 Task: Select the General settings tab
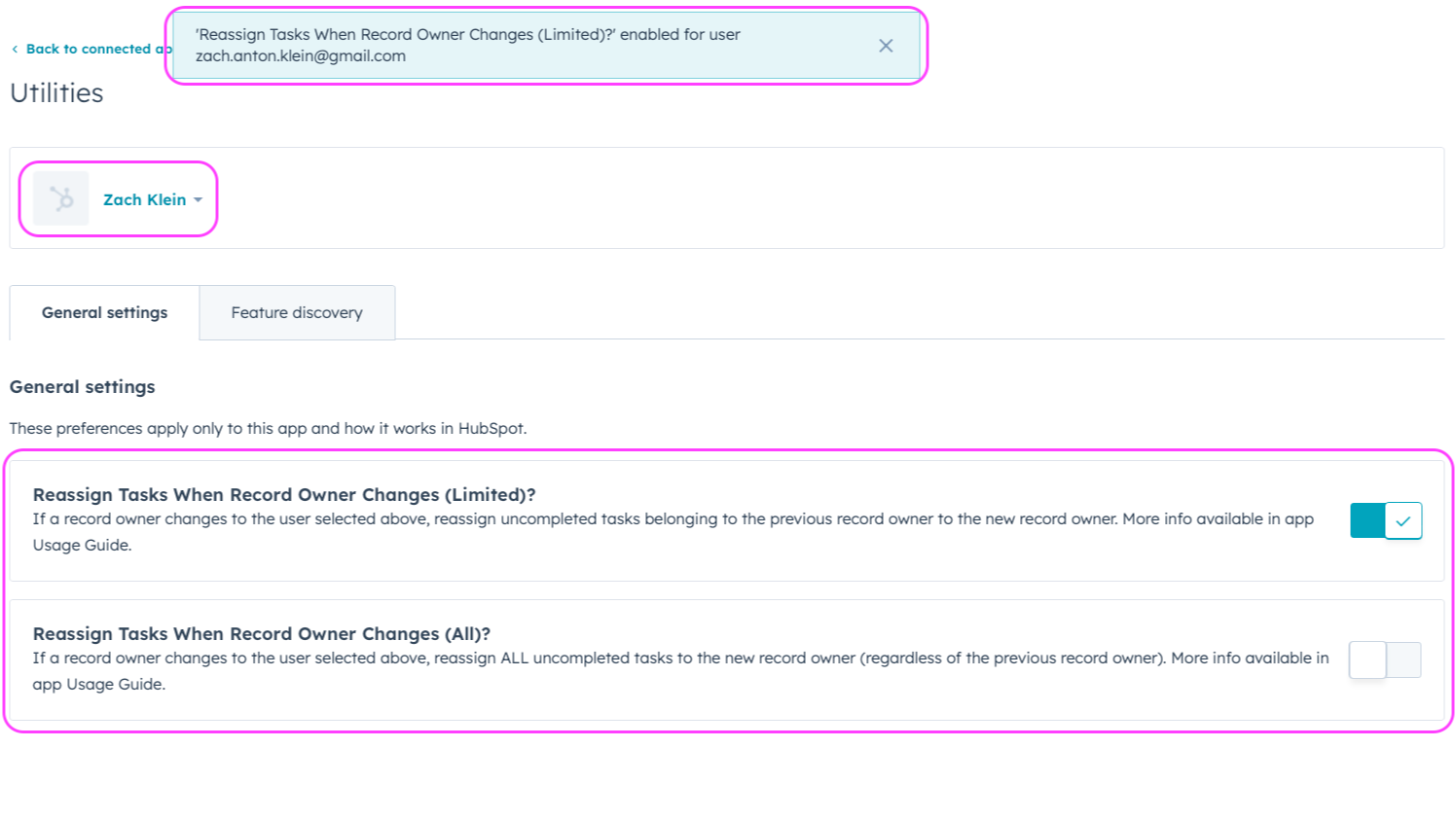click(x=103, y=312)
